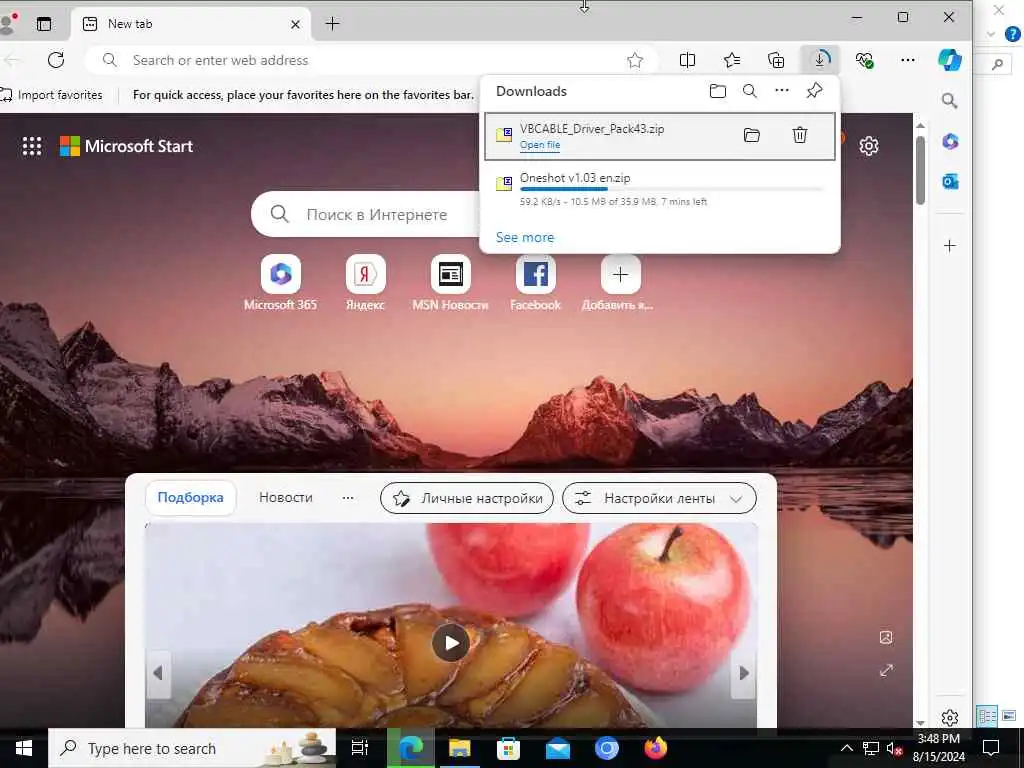Open the Microsoft 365 quick link

[x=281, y=283]
